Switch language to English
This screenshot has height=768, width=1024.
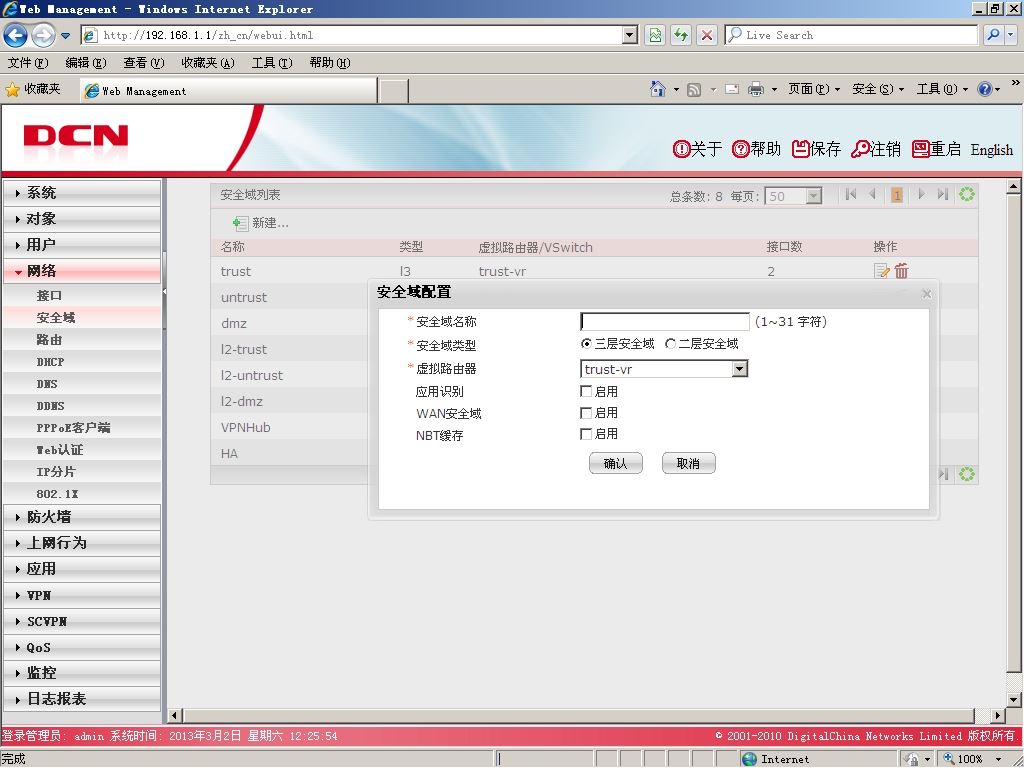(x=991, y=150)
